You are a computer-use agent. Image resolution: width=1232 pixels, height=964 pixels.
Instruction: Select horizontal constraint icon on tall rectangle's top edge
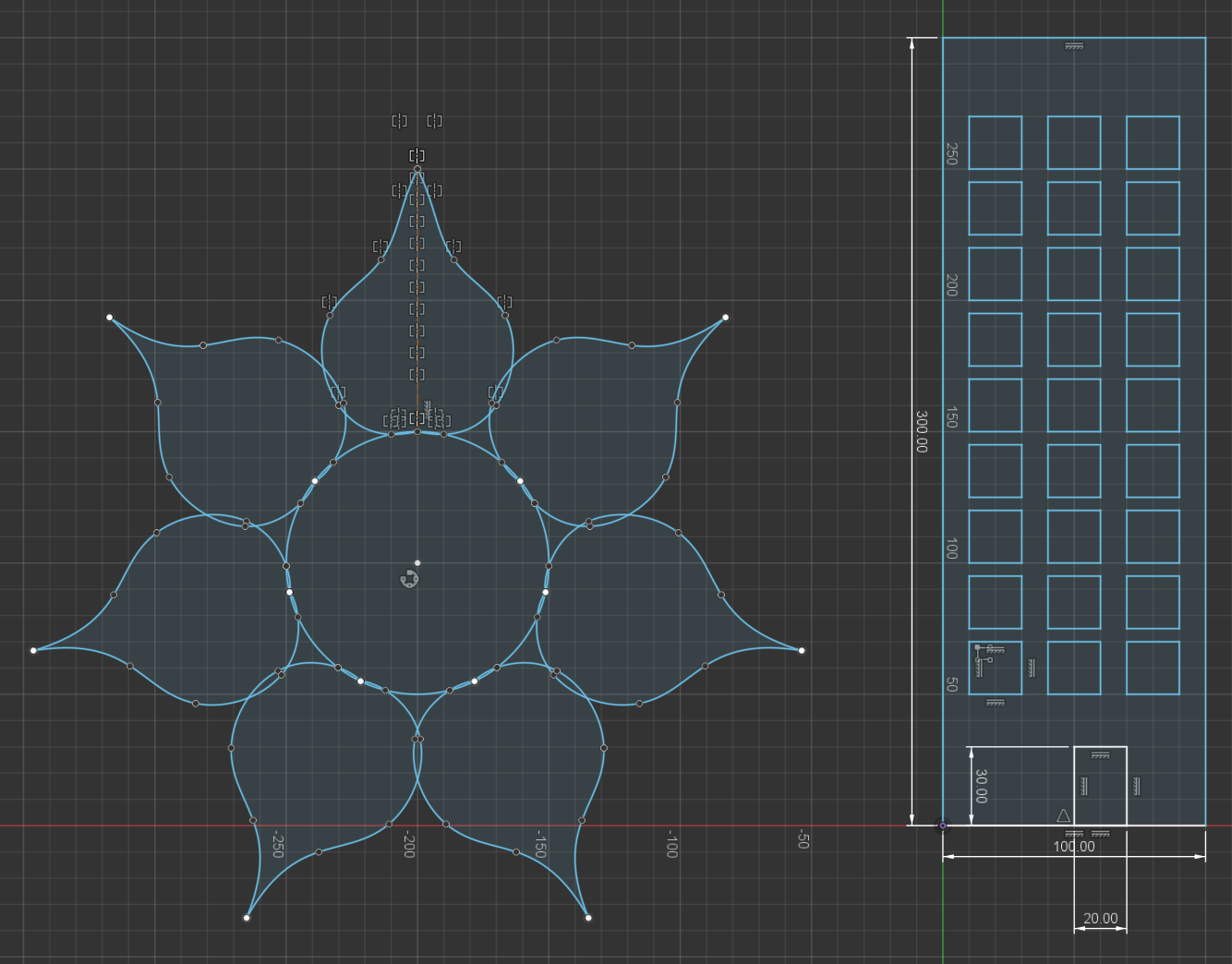[1073, 46]
